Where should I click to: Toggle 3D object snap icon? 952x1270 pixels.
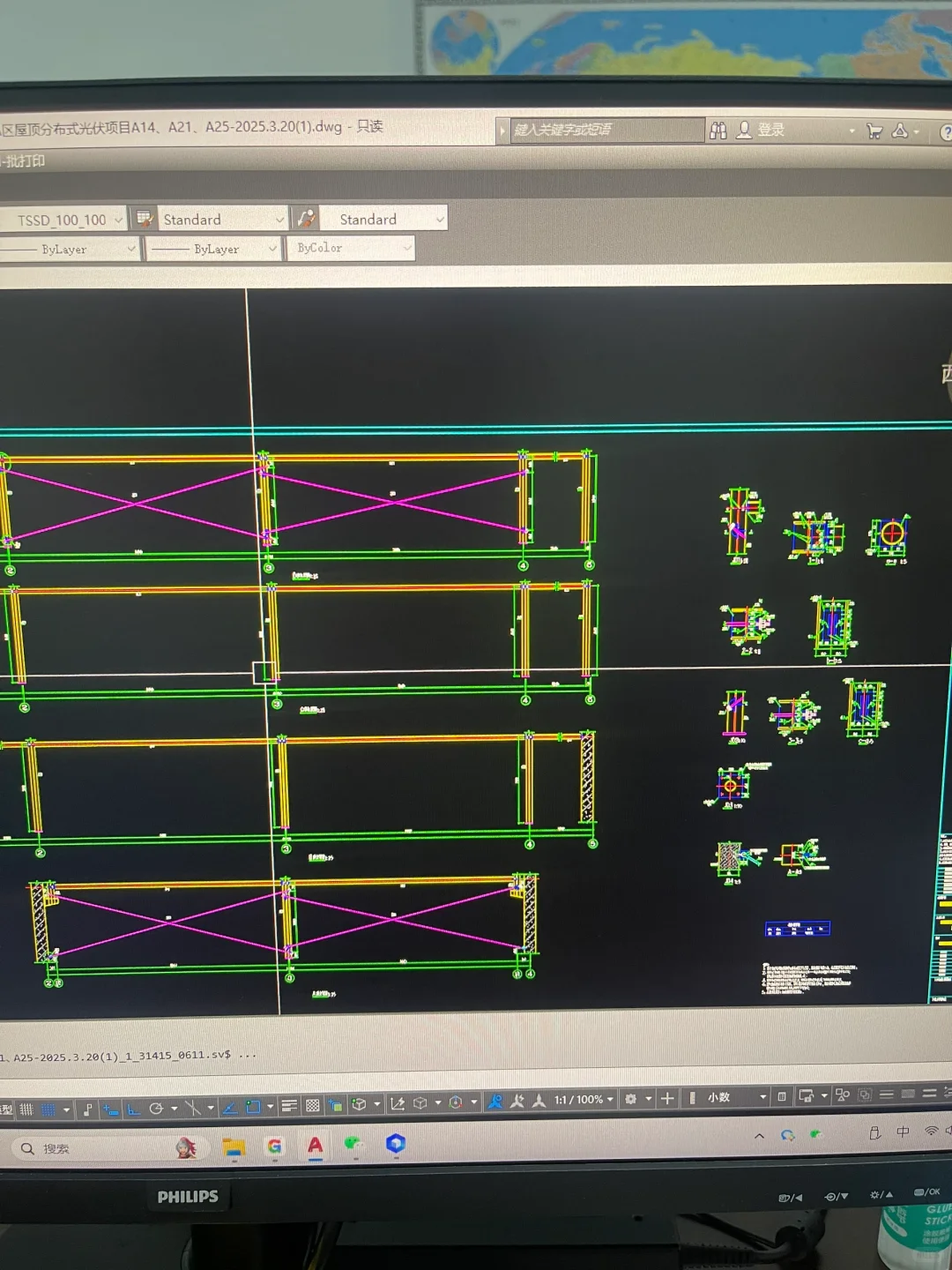(359, 1104)
